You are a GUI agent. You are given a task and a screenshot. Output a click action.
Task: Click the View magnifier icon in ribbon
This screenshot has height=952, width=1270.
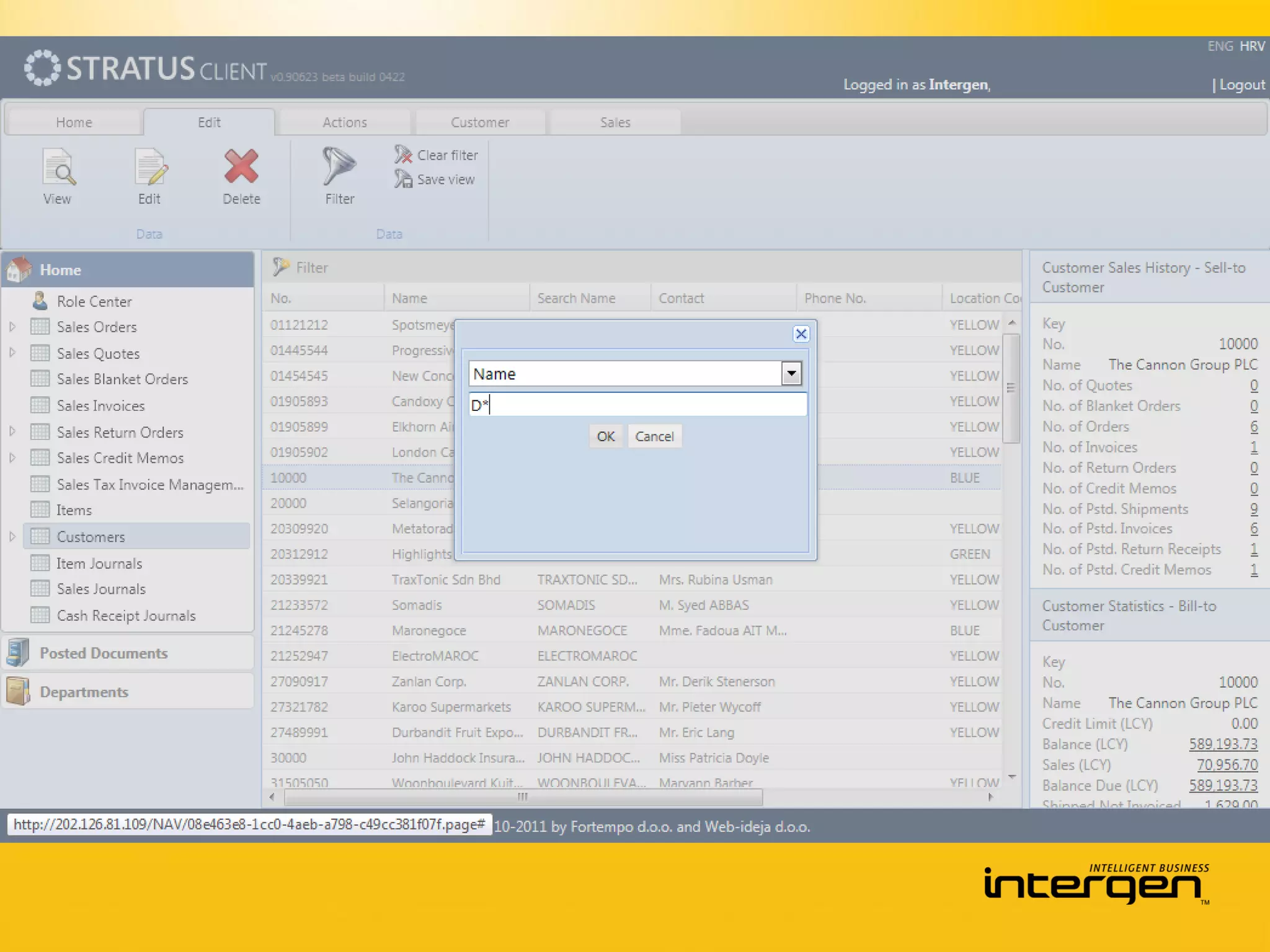coord(58,167)
